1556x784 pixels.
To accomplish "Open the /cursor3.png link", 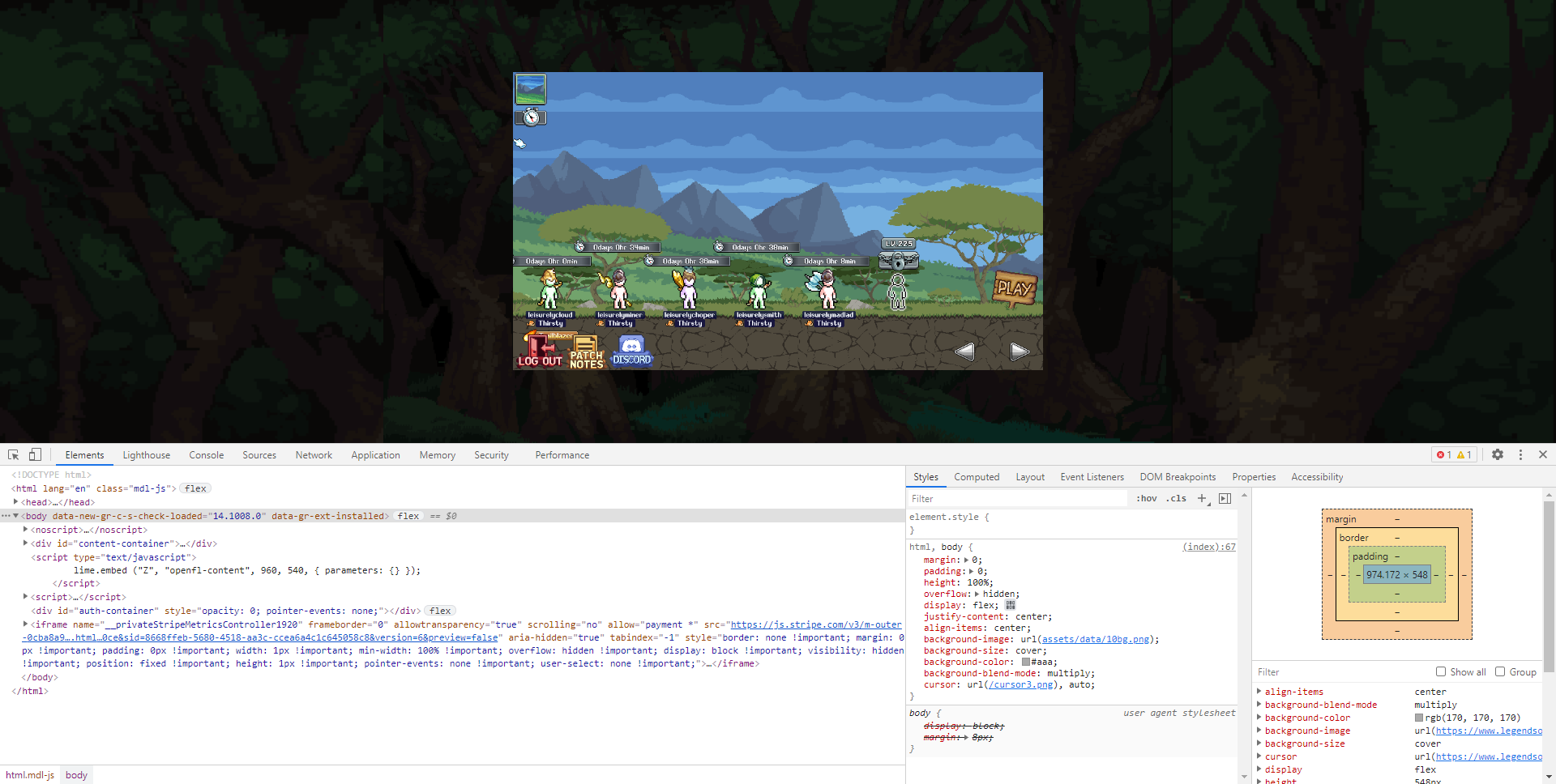I will click(x=1020, y=684).
